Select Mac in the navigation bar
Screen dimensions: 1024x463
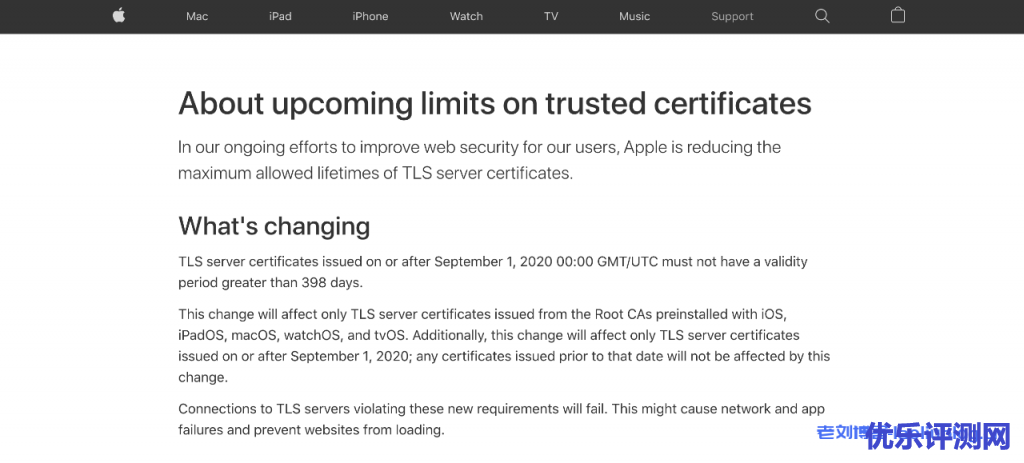(197, 16)
